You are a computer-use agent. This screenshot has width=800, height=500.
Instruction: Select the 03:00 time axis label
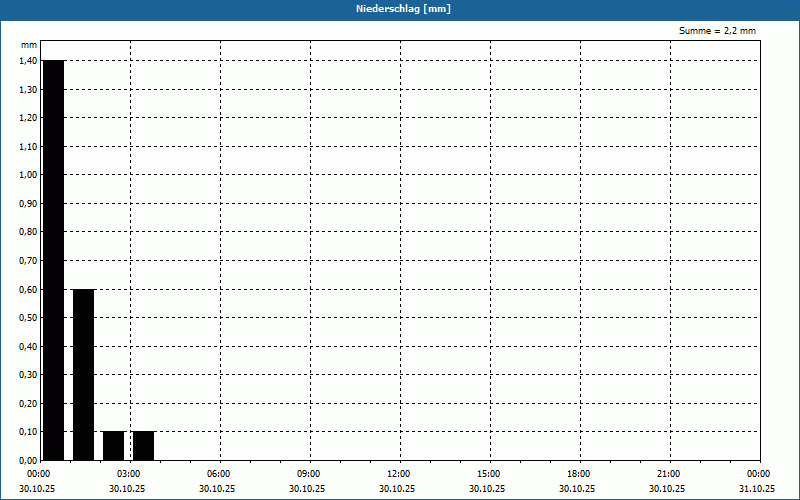(x=128, y=474)
